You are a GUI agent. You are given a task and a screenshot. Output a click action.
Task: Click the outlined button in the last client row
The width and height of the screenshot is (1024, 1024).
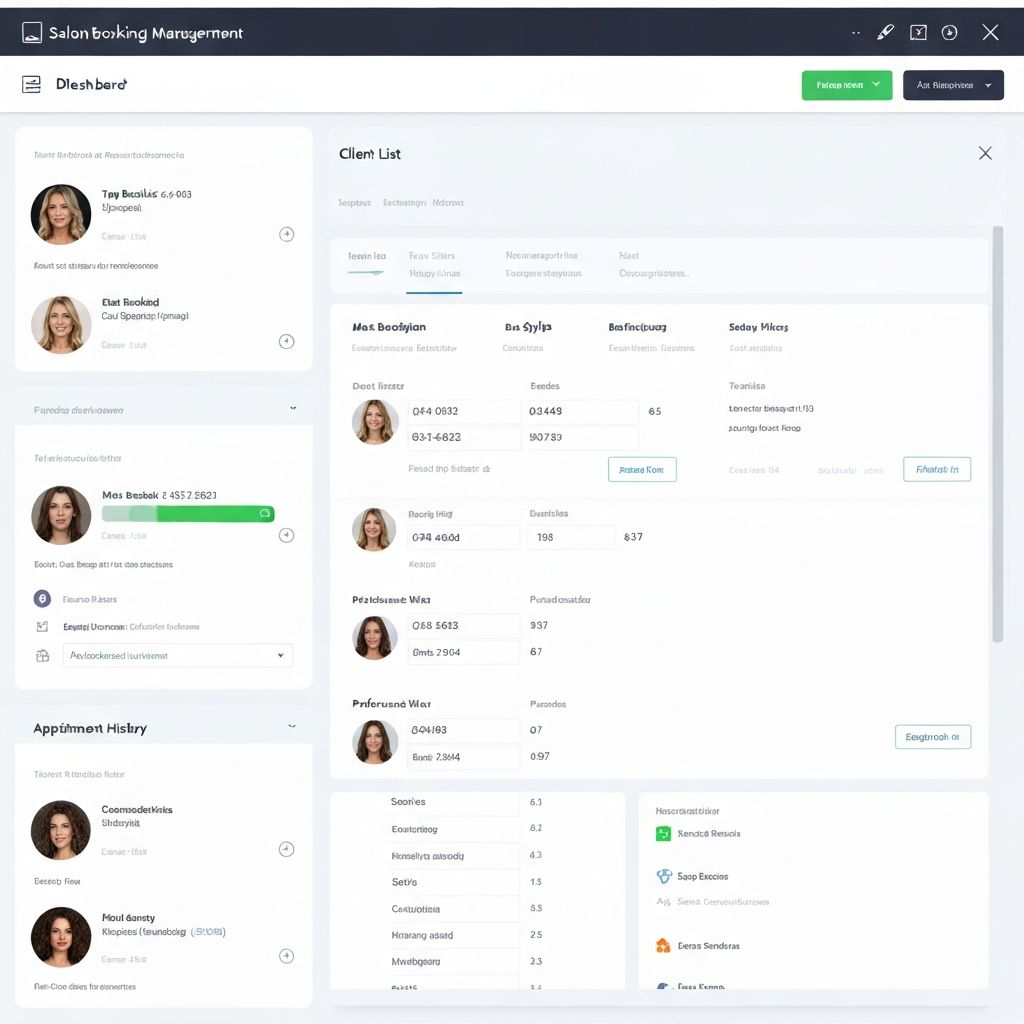click(932, 737)
